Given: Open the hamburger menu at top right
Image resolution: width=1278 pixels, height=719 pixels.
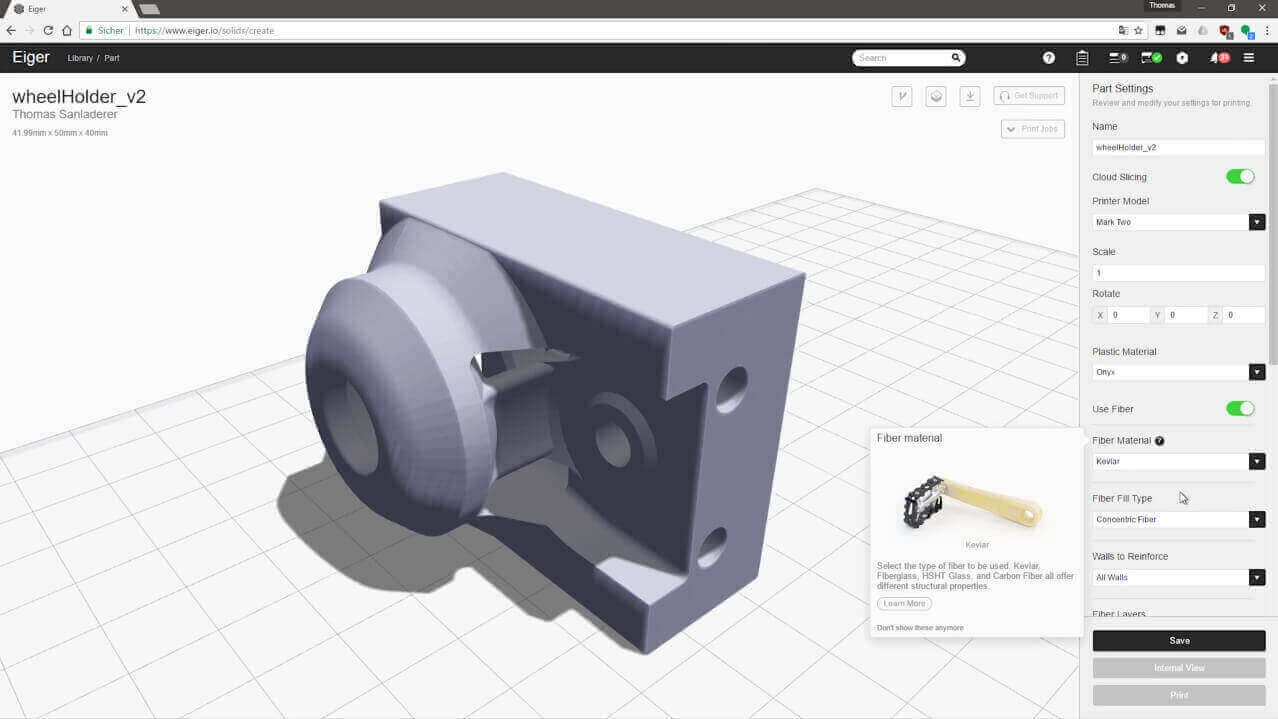Looking at the screenshot, I should pos(1249,57).
